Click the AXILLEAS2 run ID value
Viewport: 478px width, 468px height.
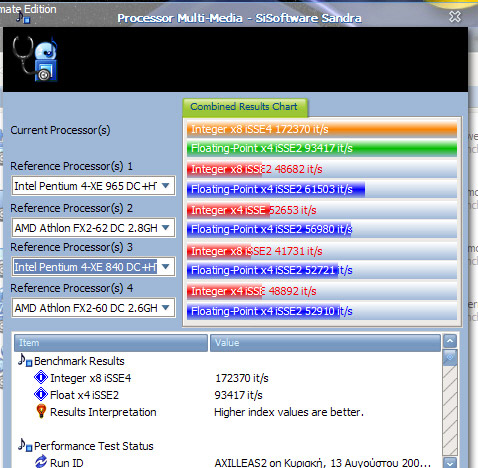pos(323,463)
